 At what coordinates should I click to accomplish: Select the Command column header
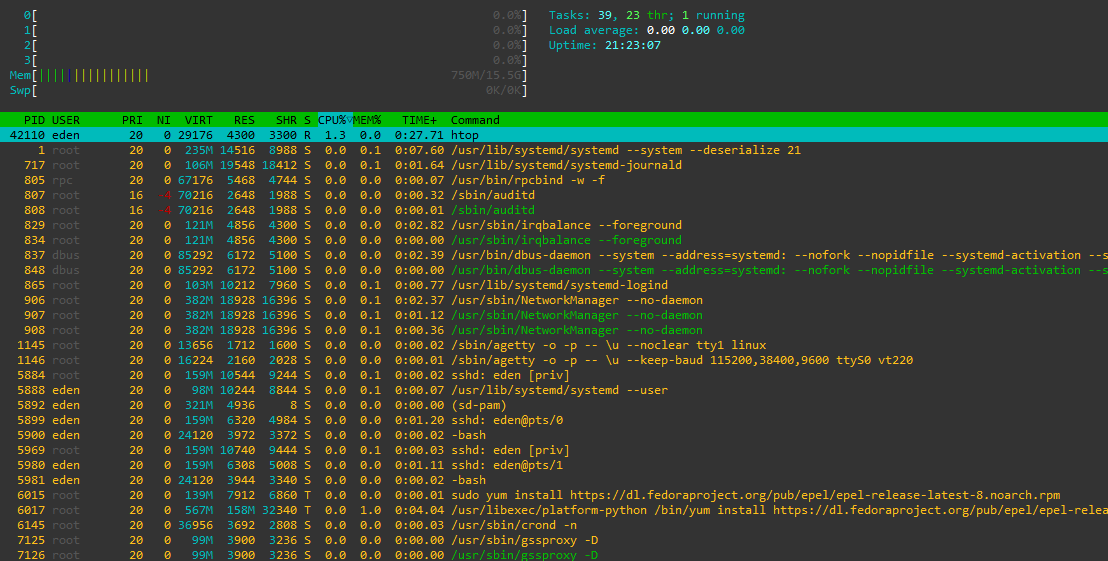pos(476,120)
